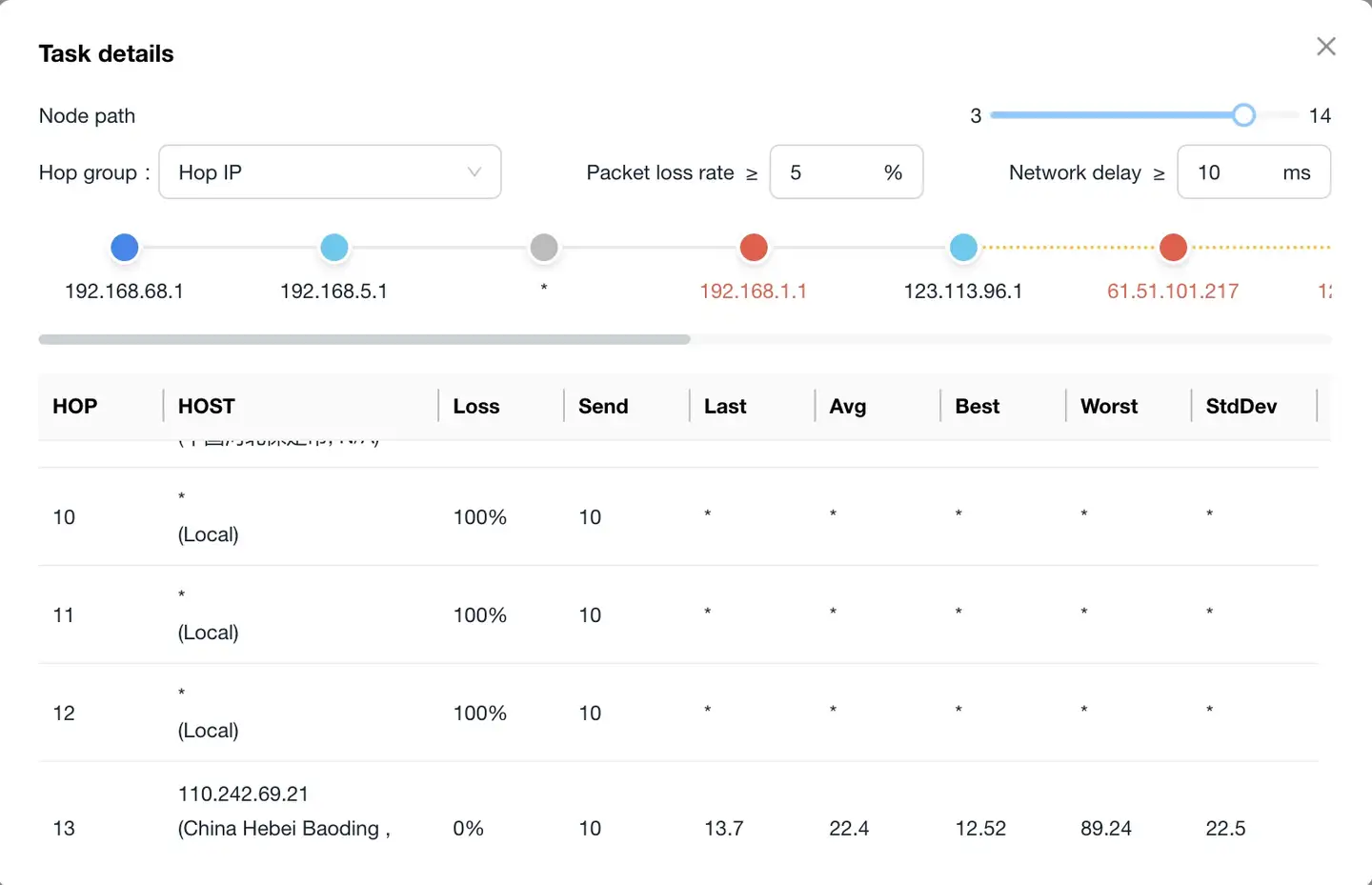Select the red 61.51.101.217 node
This screenshot has height=885, width=1372.
click(x=1173, y=248)
